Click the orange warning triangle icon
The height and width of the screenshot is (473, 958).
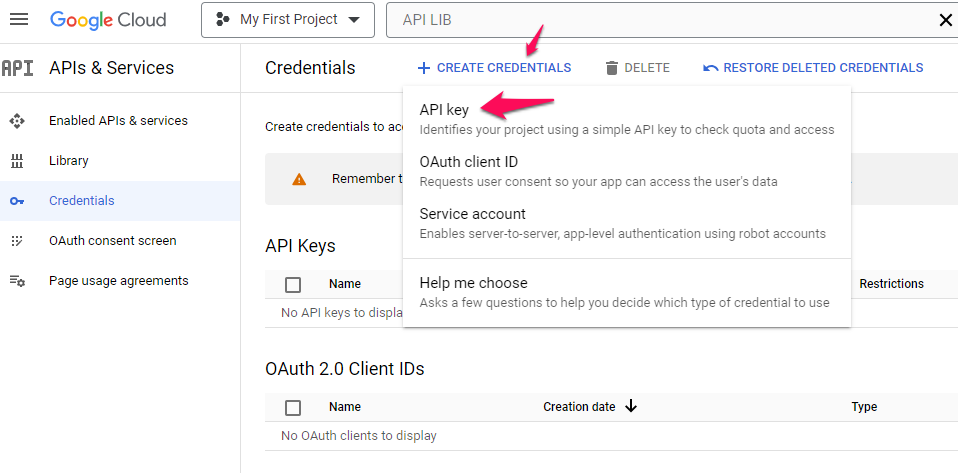point(299,180)
